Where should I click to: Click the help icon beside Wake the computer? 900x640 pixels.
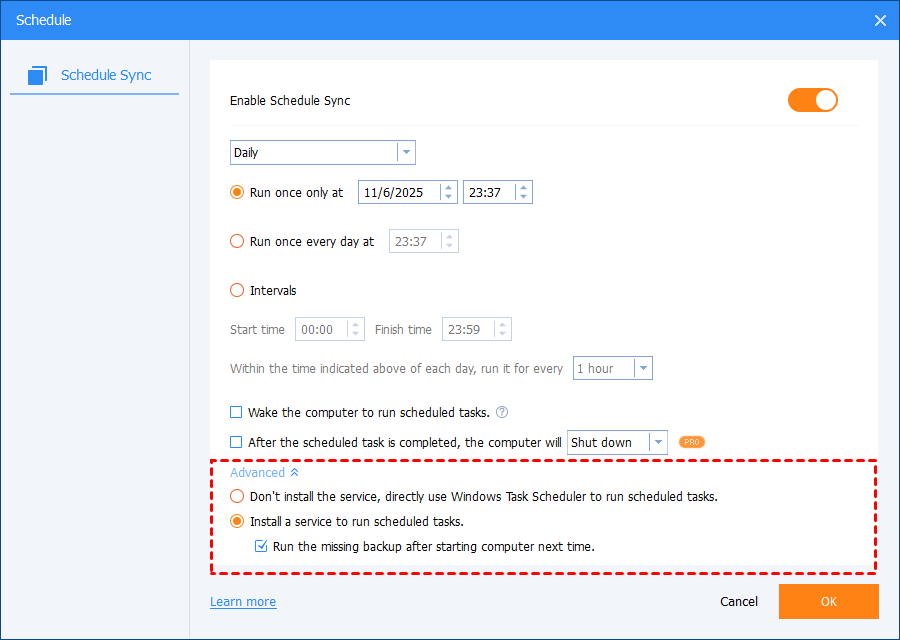(502, 412)
